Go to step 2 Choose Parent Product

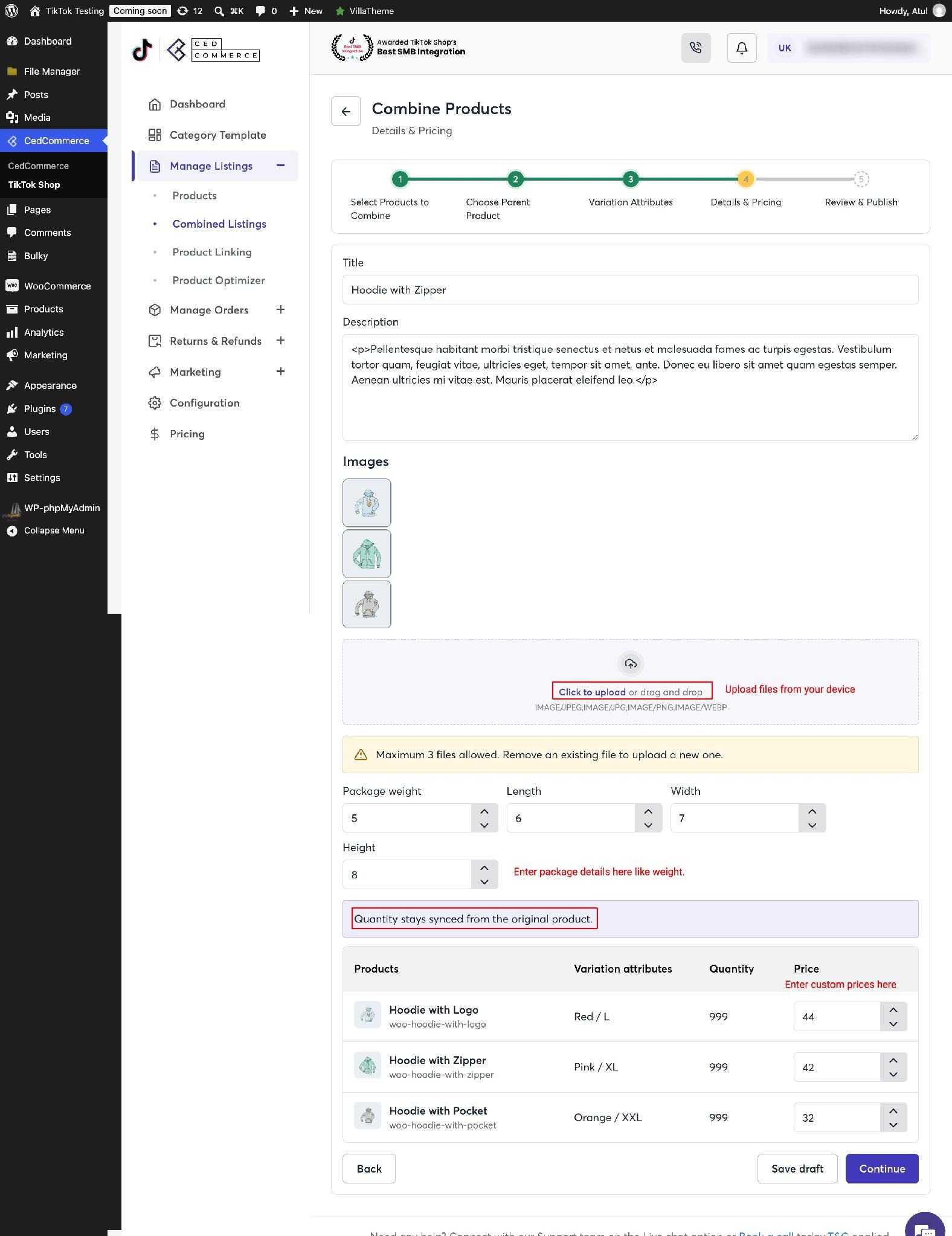click(x=515, y=179)
